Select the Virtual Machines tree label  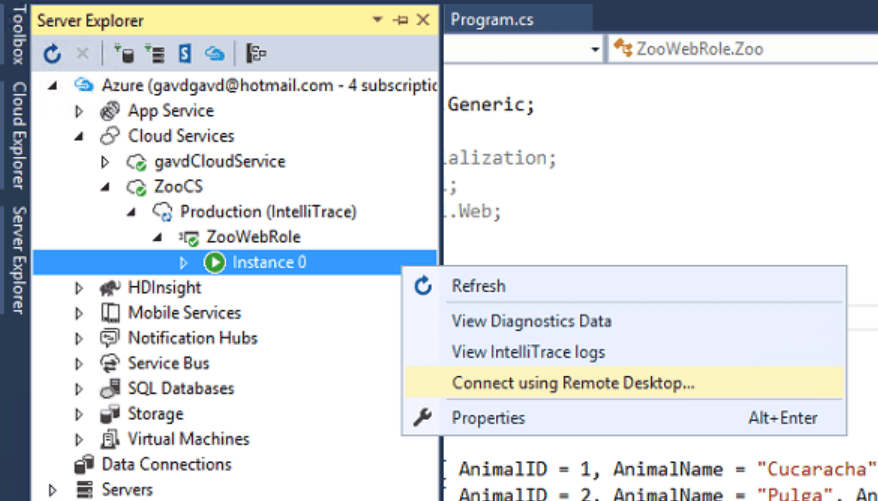[188, 439]
